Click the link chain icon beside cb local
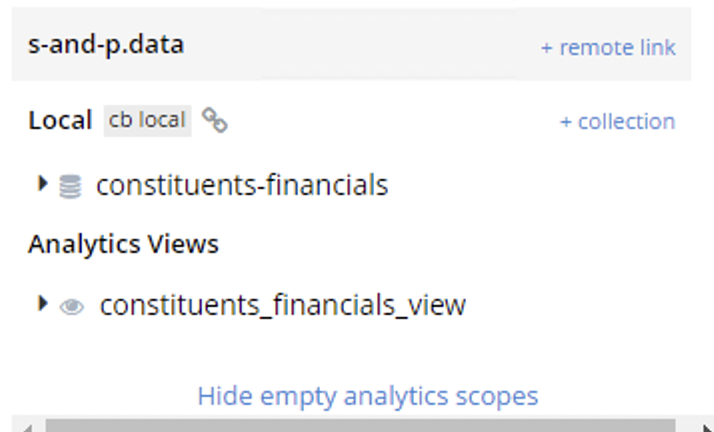 [x=214, y=120]
